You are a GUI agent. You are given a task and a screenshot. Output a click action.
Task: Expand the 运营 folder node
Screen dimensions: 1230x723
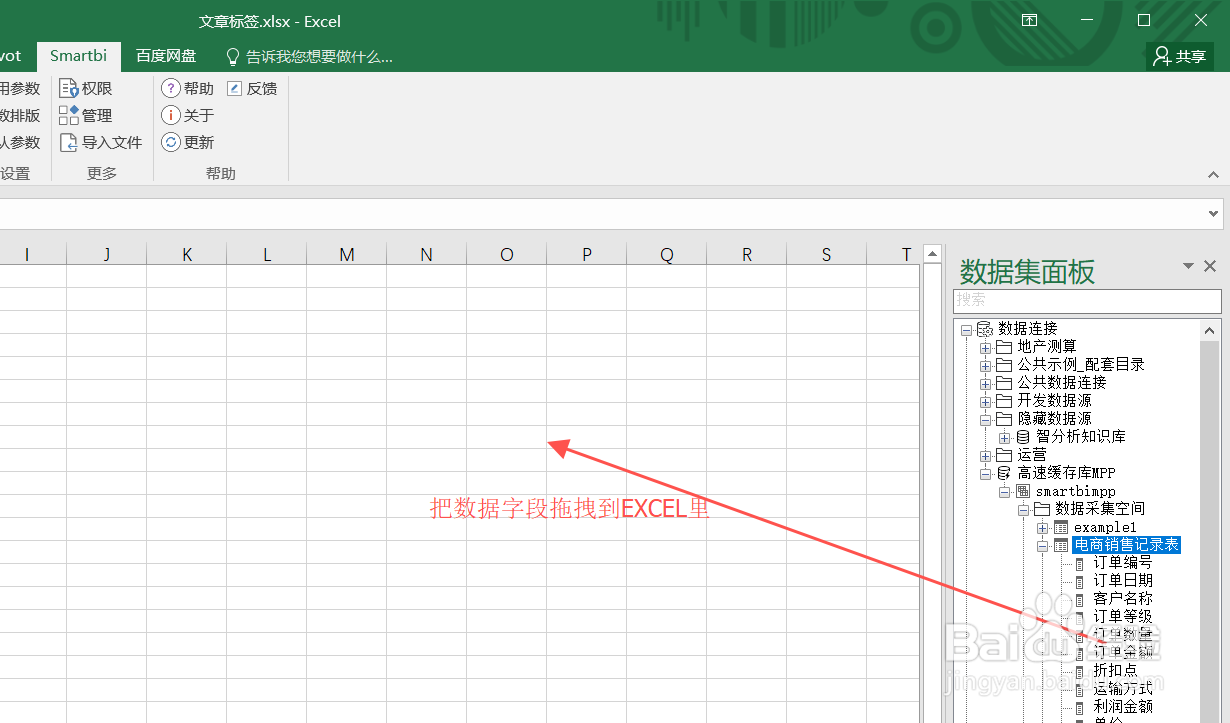[985, 455]
